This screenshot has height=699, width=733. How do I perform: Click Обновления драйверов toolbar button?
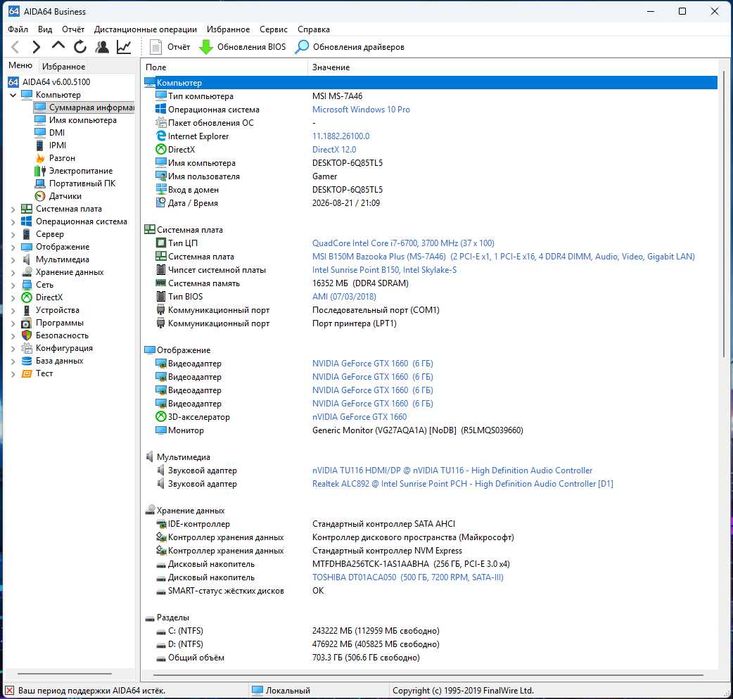pyautogui.click(x=350, y=47)
